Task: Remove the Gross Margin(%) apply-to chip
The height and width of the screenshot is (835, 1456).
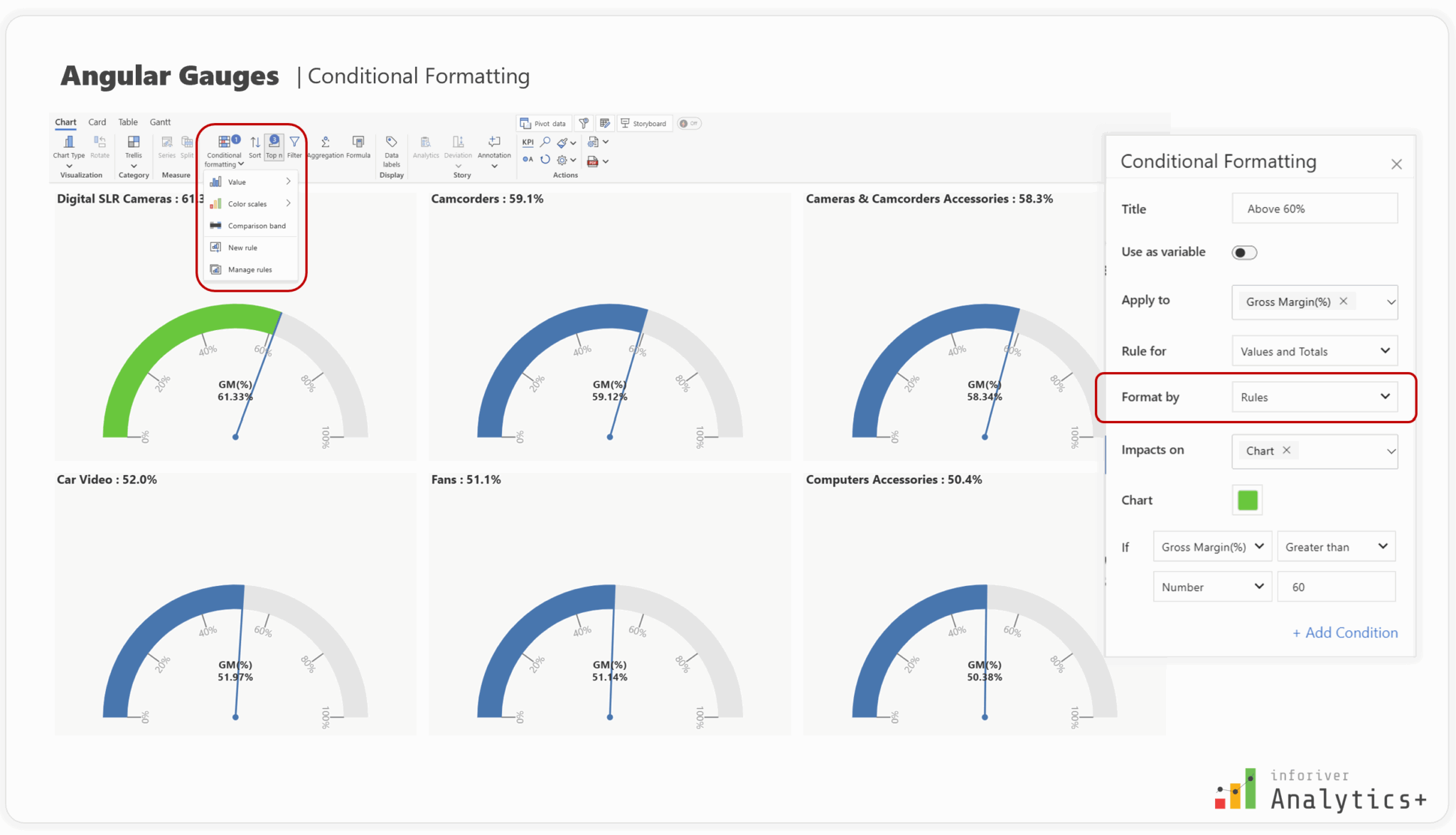Action: point(1344,302)
